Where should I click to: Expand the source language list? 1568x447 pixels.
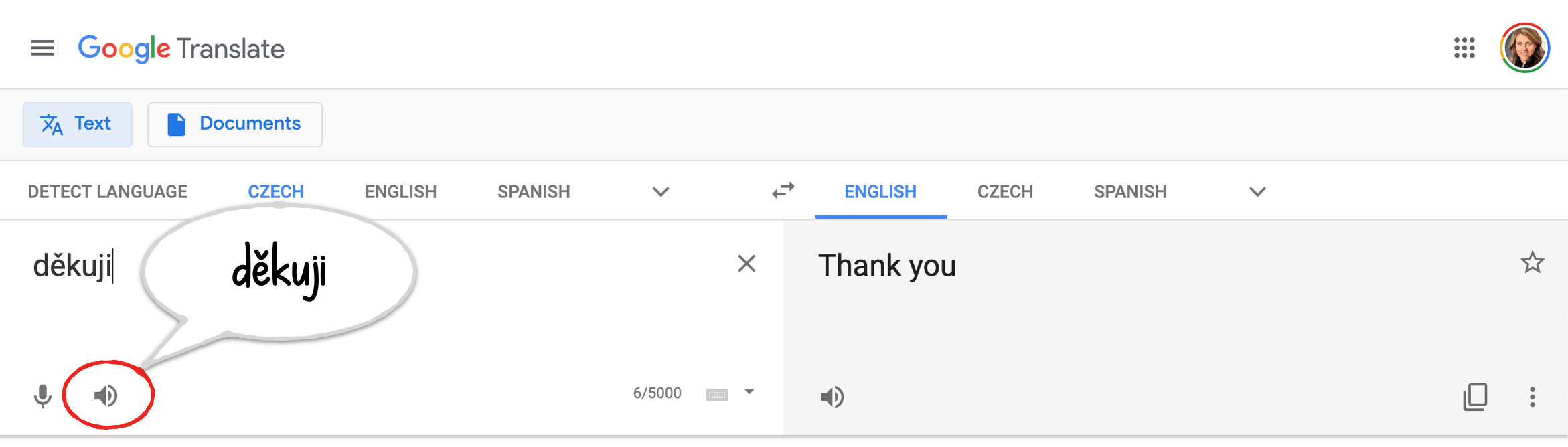coord(661,192)
